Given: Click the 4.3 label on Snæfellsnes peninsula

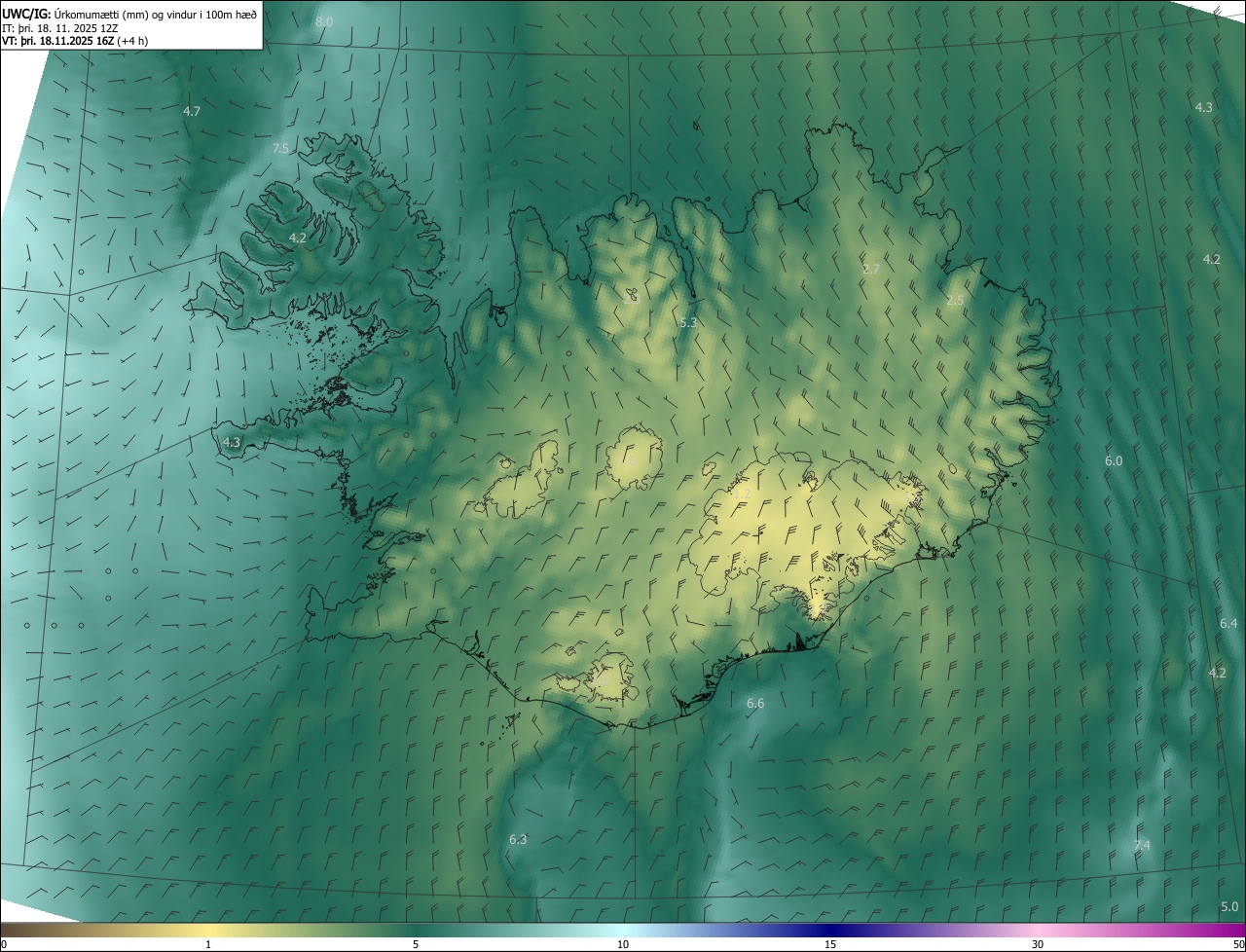Looking at the screenshot, I should [231, 442].
